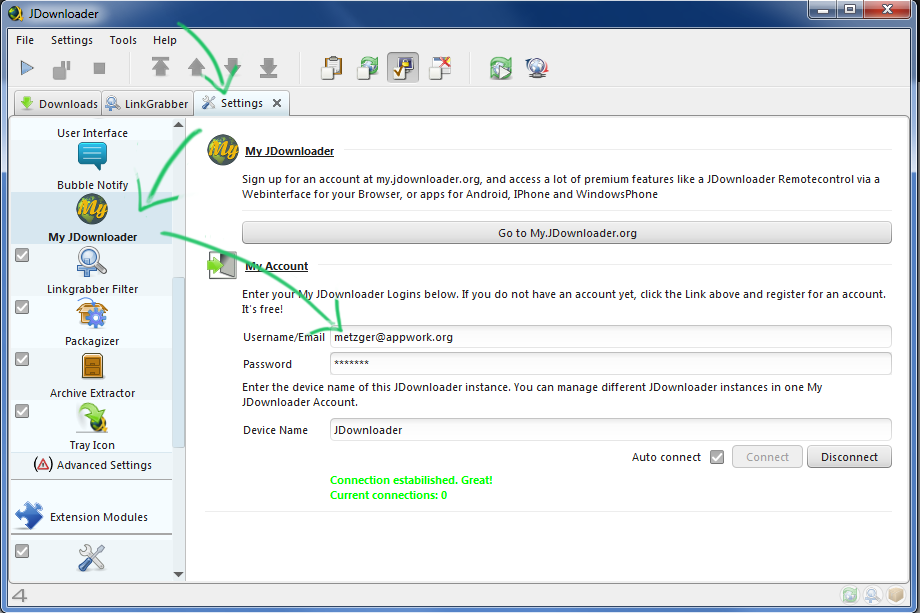This screenshot has height=613, width=920.
Task: Close the Settings tab
Action: point(277,103)
